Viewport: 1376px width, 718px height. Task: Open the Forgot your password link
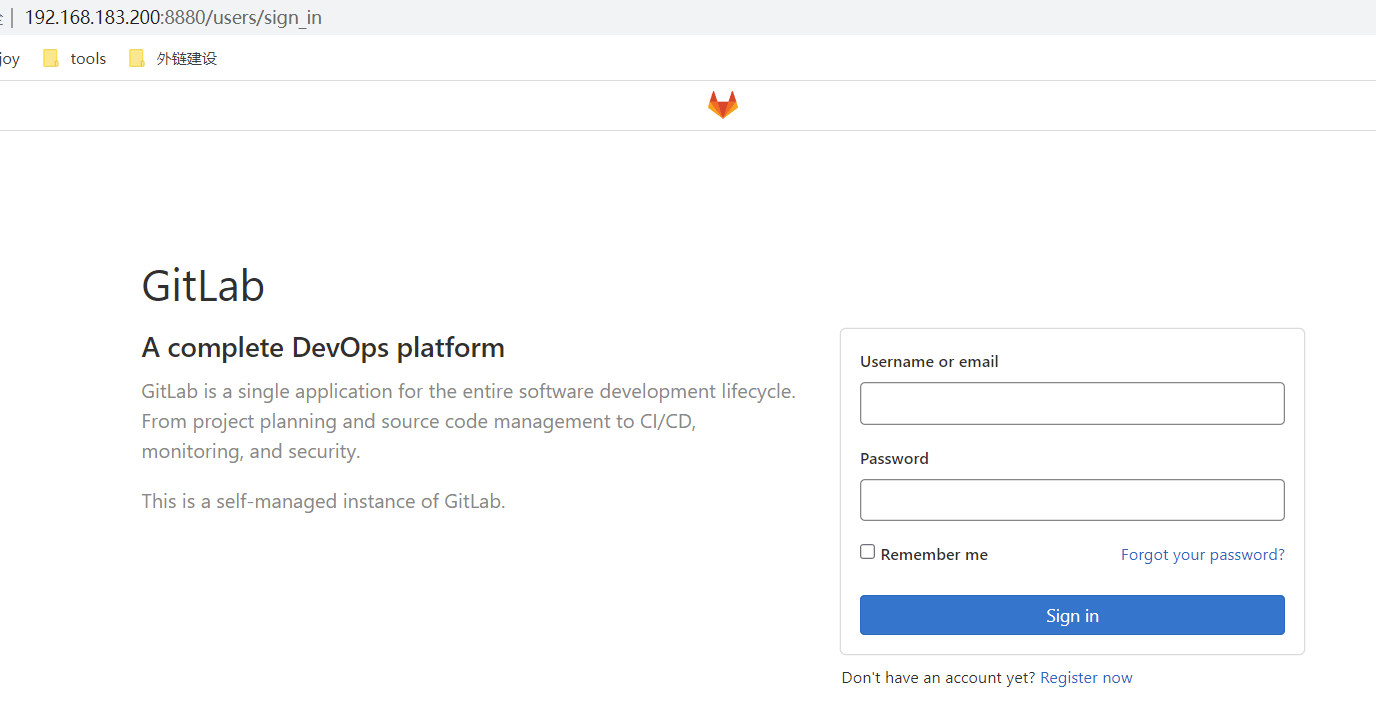pos(1202,554)
